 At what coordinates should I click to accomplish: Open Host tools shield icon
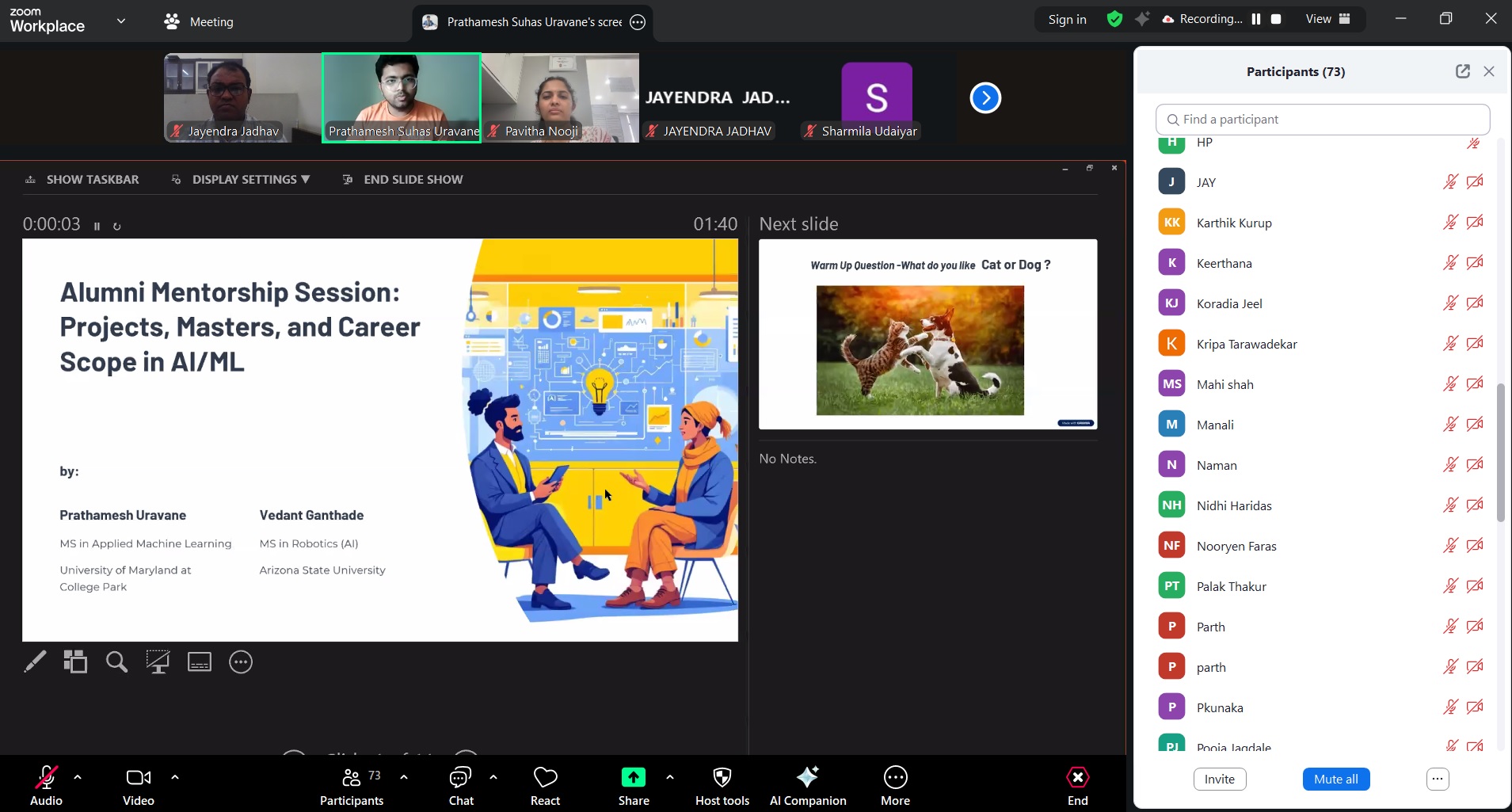point(722,778)
